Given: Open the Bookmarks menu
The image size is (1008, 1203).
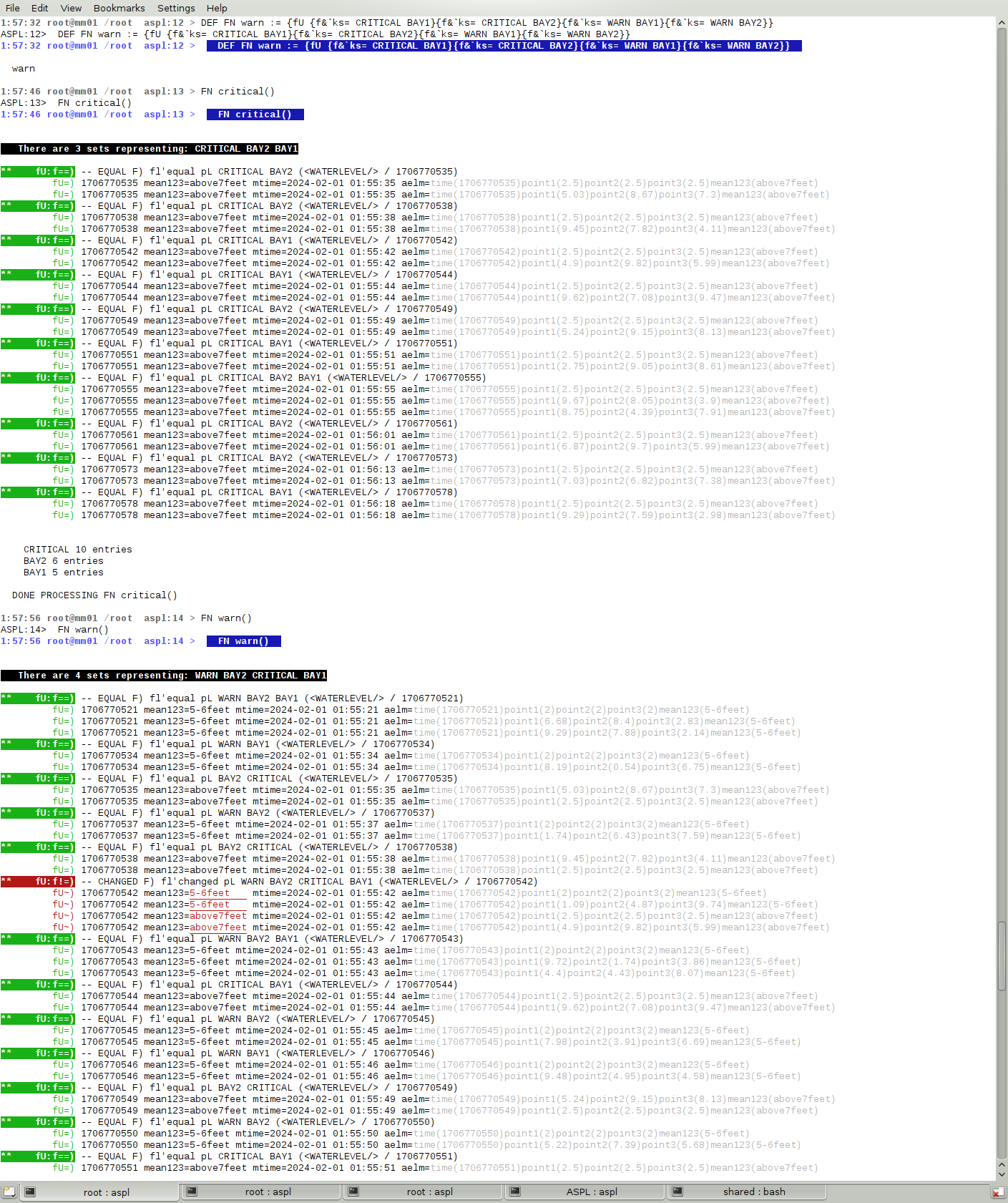Looking at the screenshot, I should [x=119, y=8].
